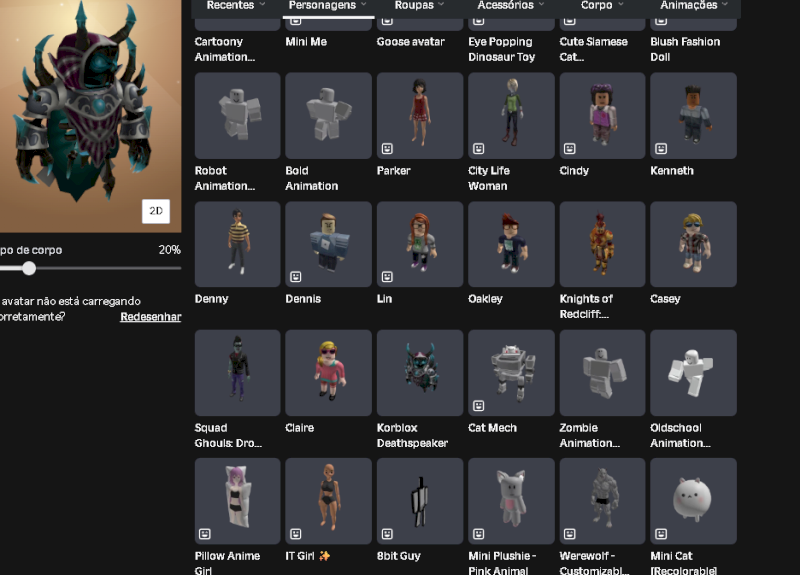Select the Werewolf customizable character
Image resolution: width=800 pixels, height=575 pixels.
[602, 500]
